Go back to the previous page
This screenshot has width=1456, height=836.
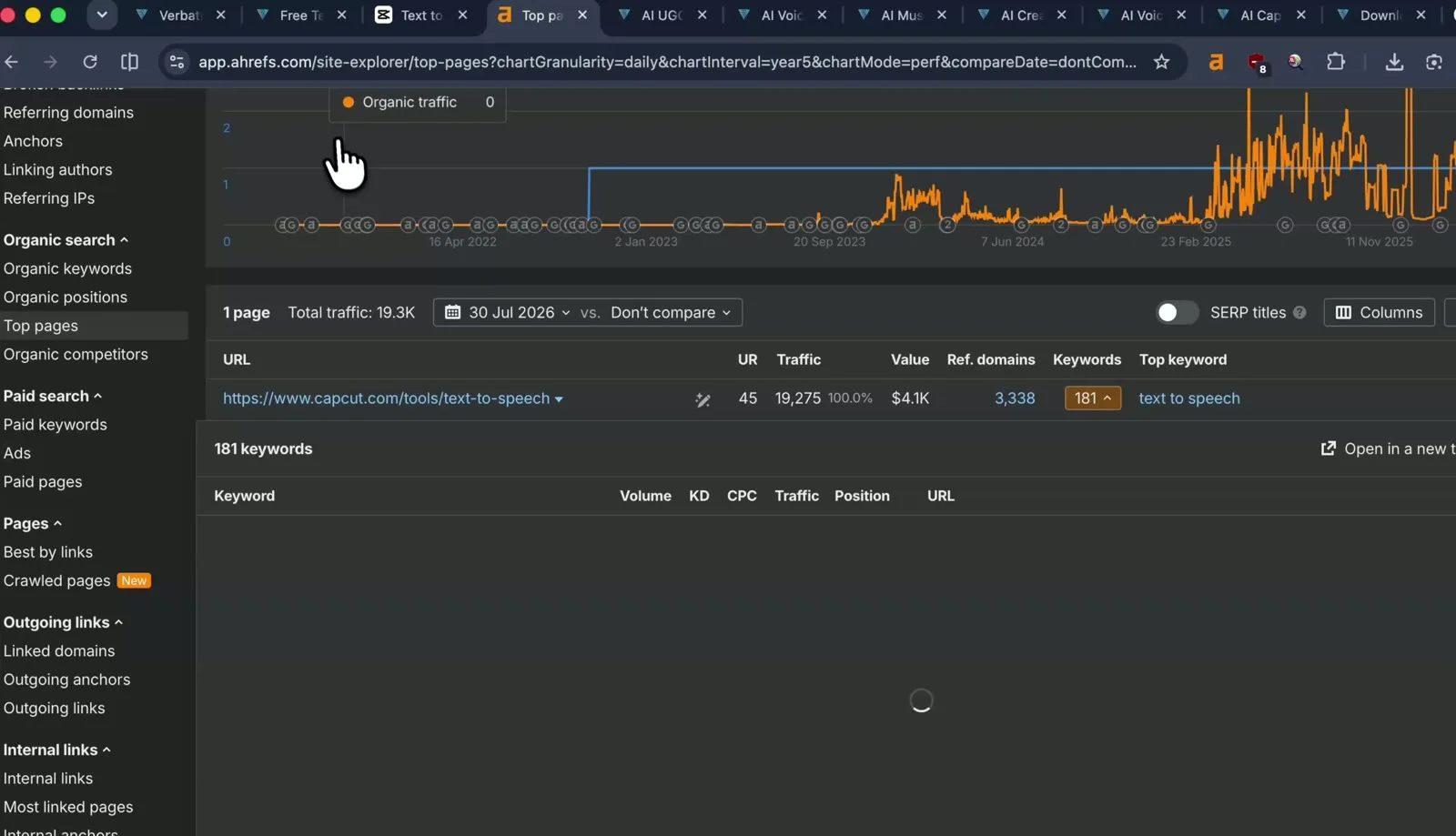[x=12, y=62]
